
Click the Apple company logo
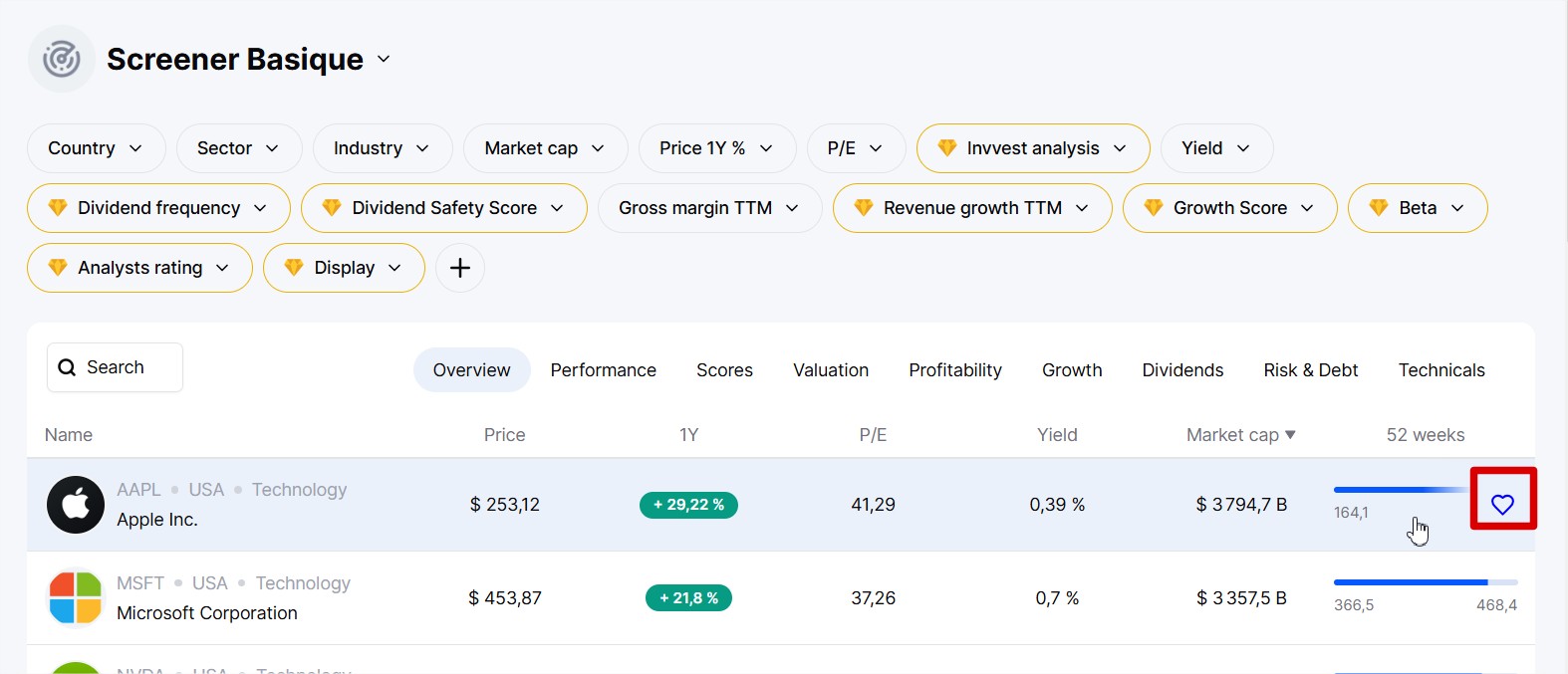tap(76, 505)
